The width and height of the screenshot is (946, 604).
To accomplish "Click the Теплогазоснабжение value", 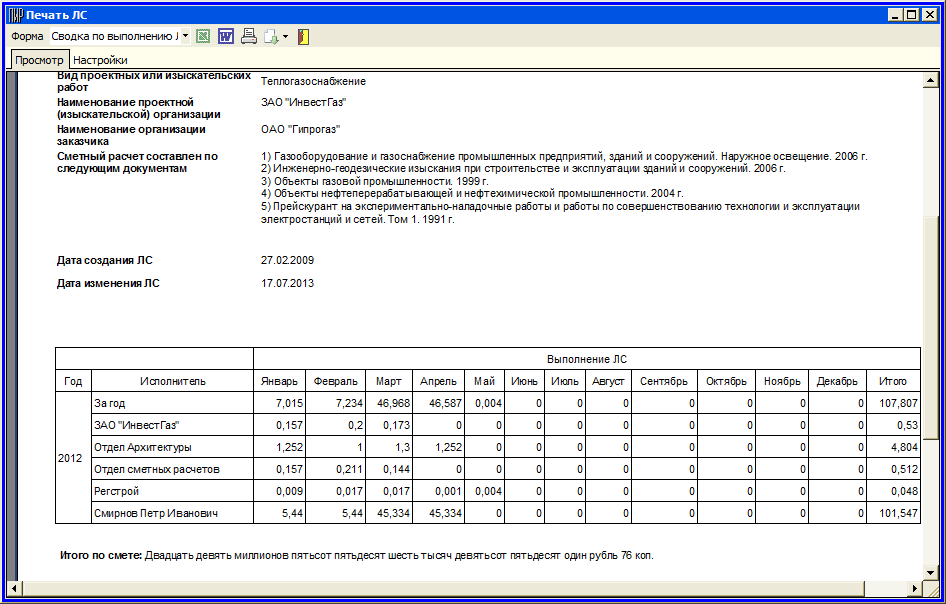I will coord(313,81).
